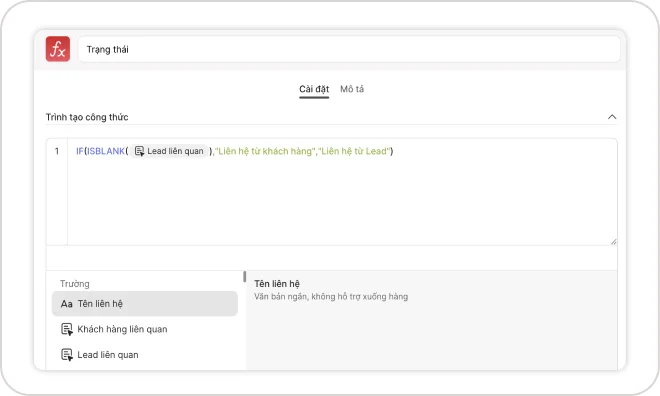This screenshot has width=660, height=396.
Task: Grab the formula editor resize handle
Action: pos(613,242)
